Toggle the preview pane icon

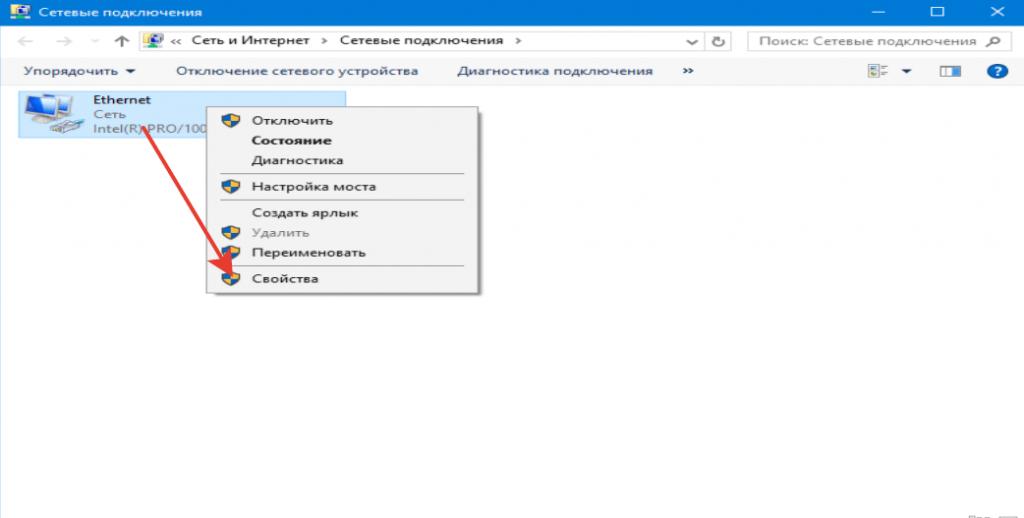click(950, 71)
